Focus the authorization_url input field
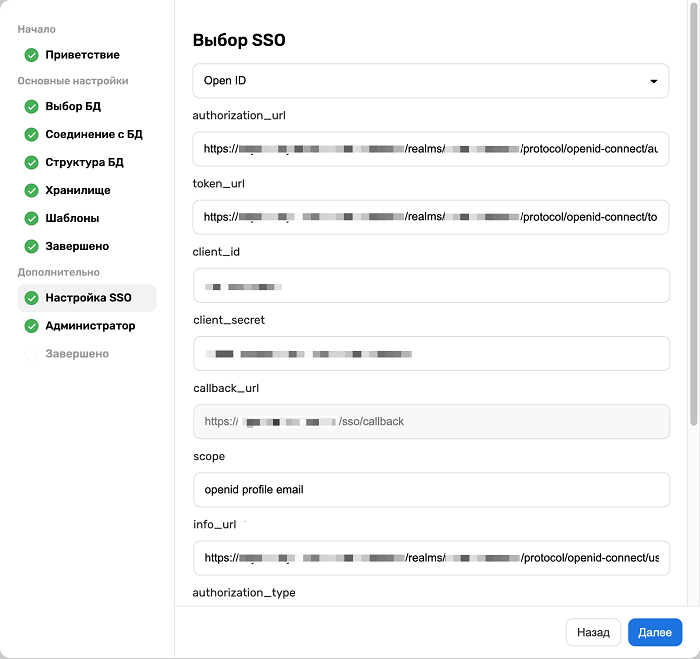This screenshot has width=700, height=659. pos(430,149)
